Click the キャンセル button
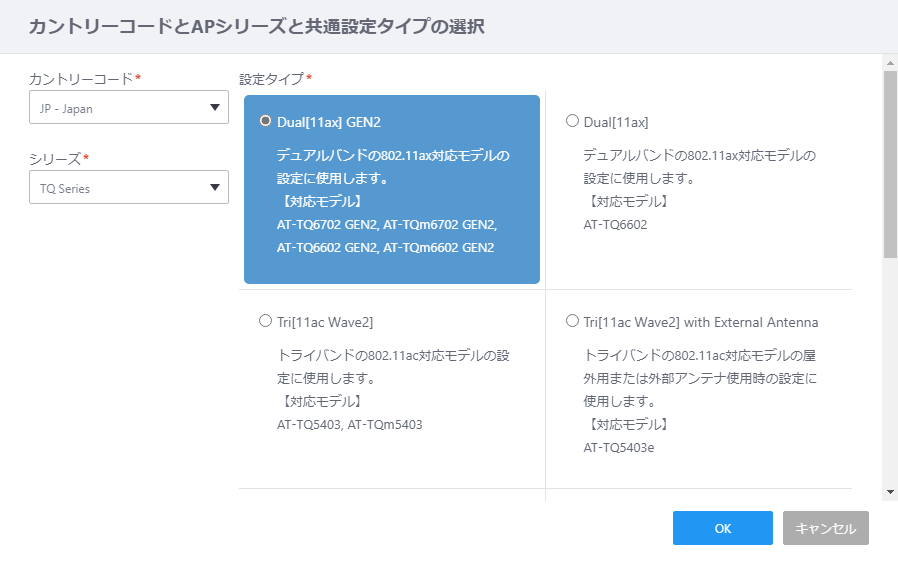This screenshot has height=569, width=898. 826,528
